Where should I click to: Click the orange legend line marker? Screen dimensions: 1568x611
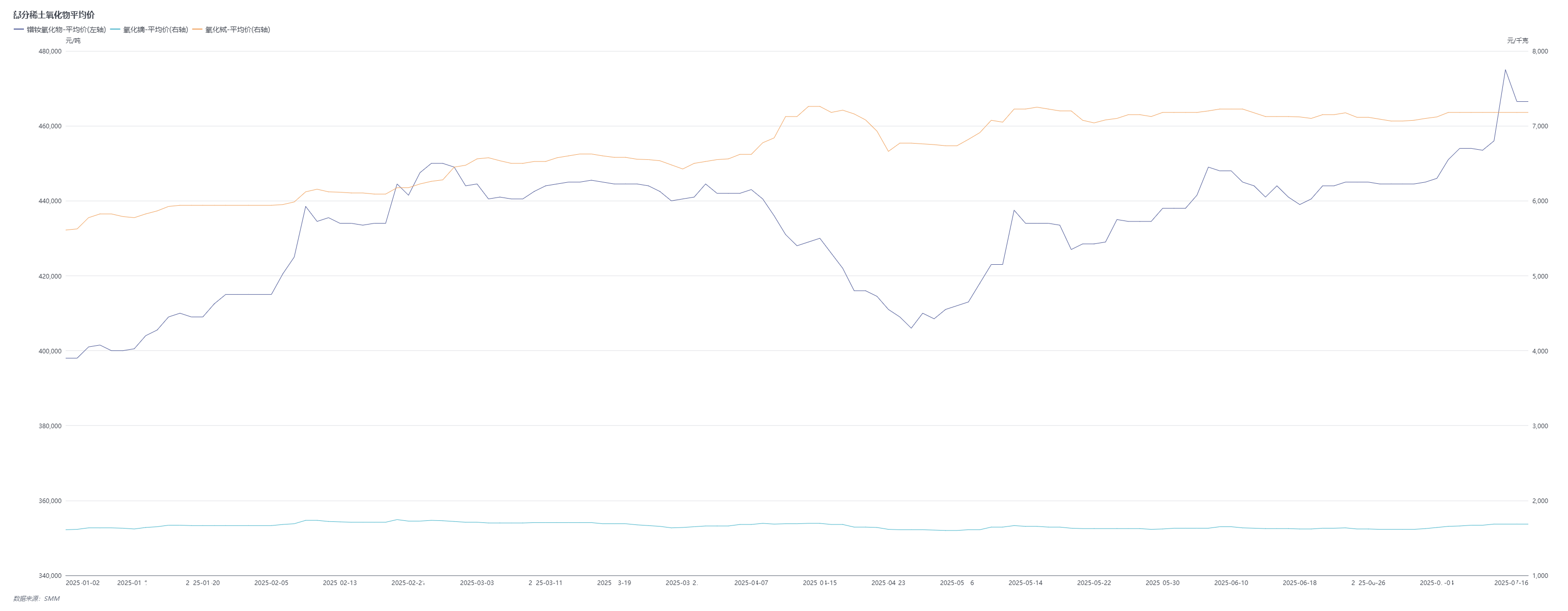coord(198,29)
